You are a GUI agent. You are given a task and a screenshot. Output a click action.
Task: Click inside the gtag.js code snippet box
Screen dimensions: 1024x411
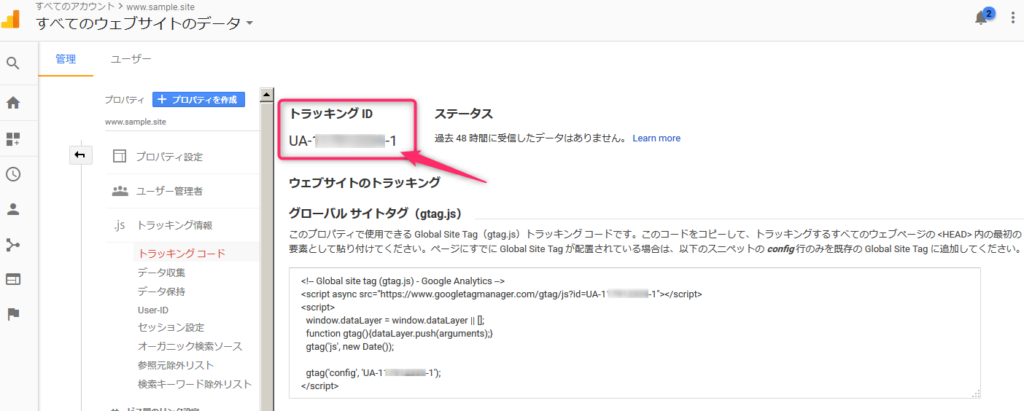(634, 333)
